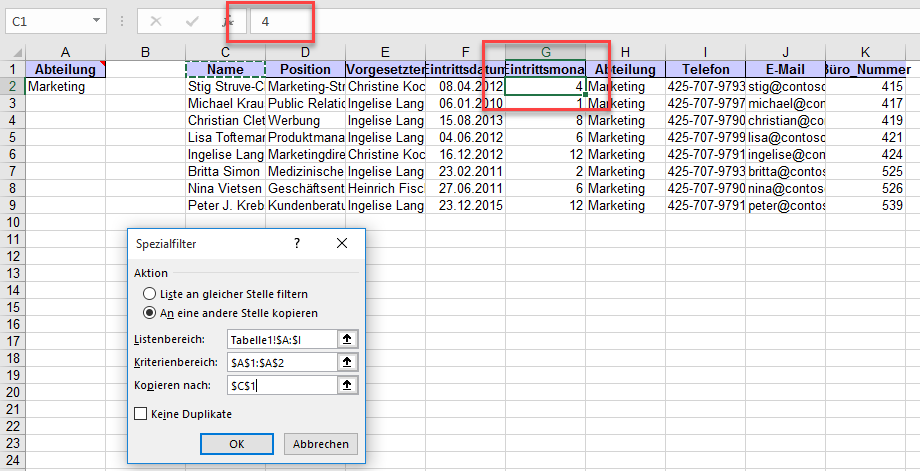Click the Kopieren nach text field
Viewport: 920px width, 471px height.
coord(282,385)
